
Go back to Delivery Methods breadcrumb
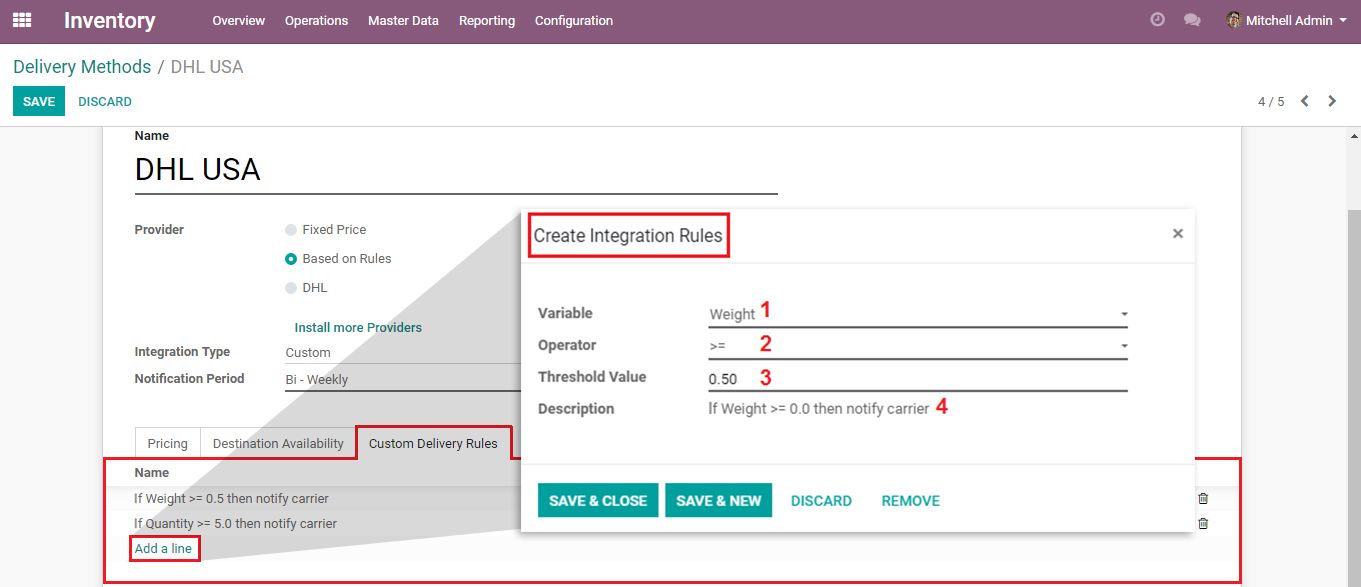(x=82, y=67)
